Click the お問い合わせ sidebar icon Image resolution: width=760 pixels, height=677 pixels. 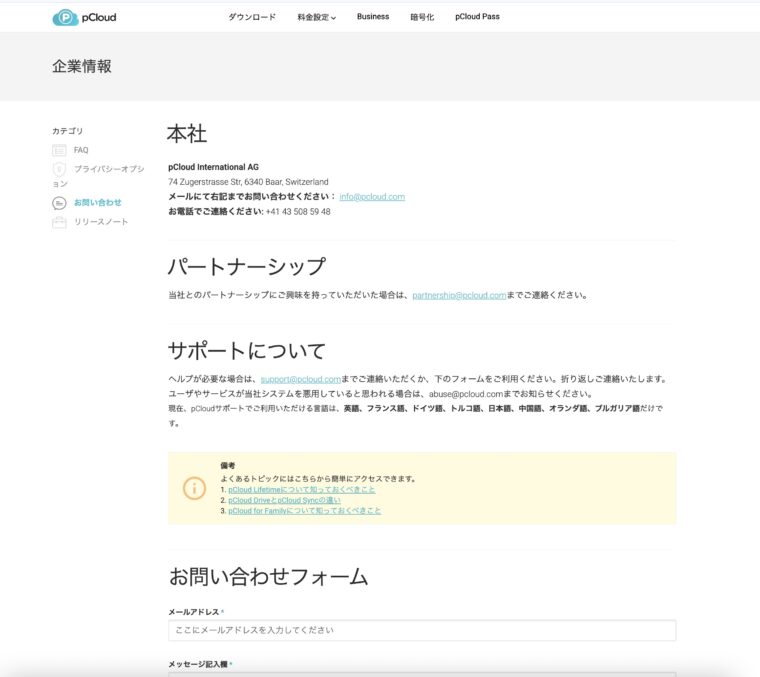pos(59,203)
